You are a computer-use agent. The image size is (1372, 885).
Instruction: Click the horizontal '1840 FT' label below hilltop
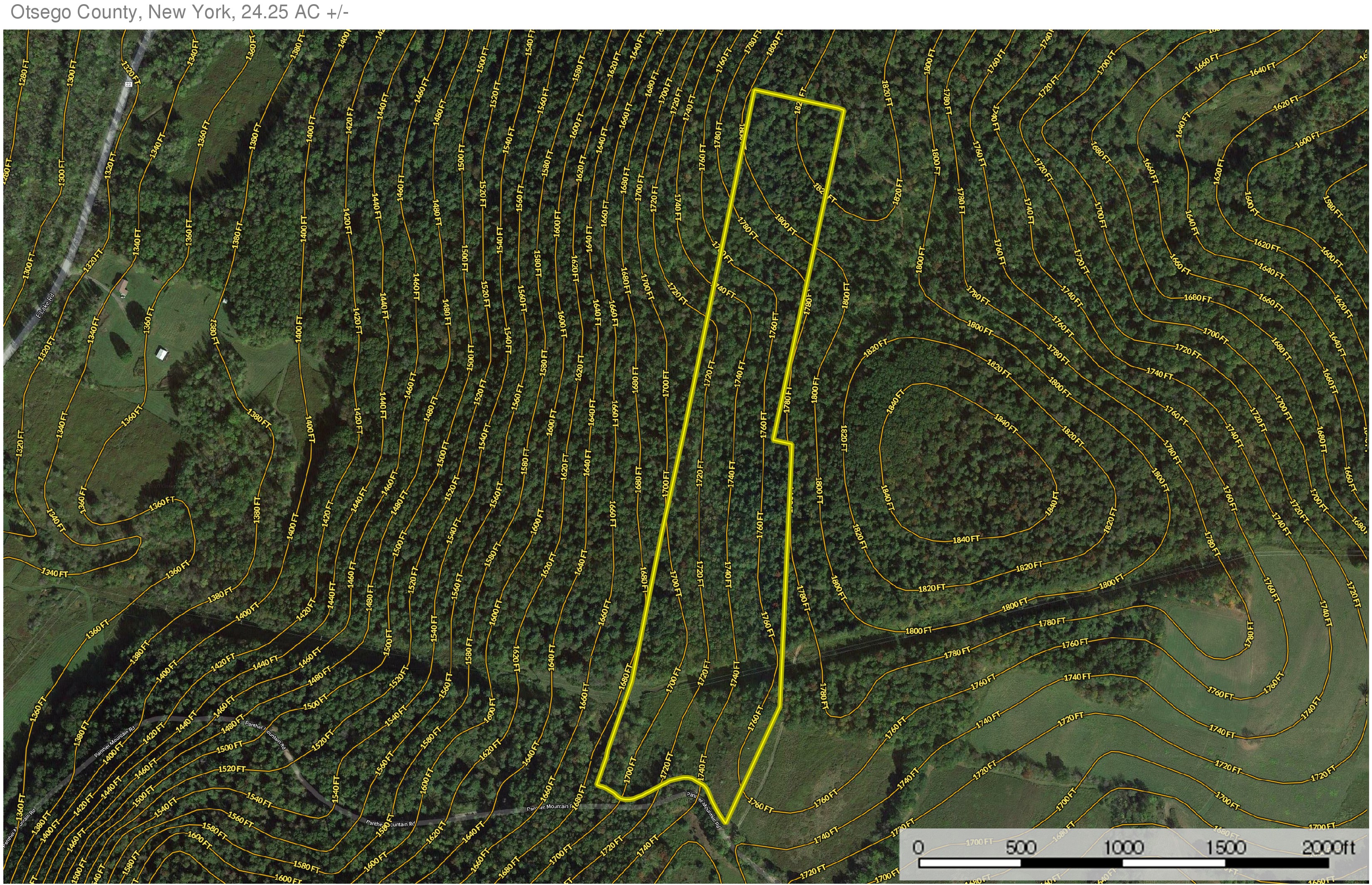click(966, 539)
